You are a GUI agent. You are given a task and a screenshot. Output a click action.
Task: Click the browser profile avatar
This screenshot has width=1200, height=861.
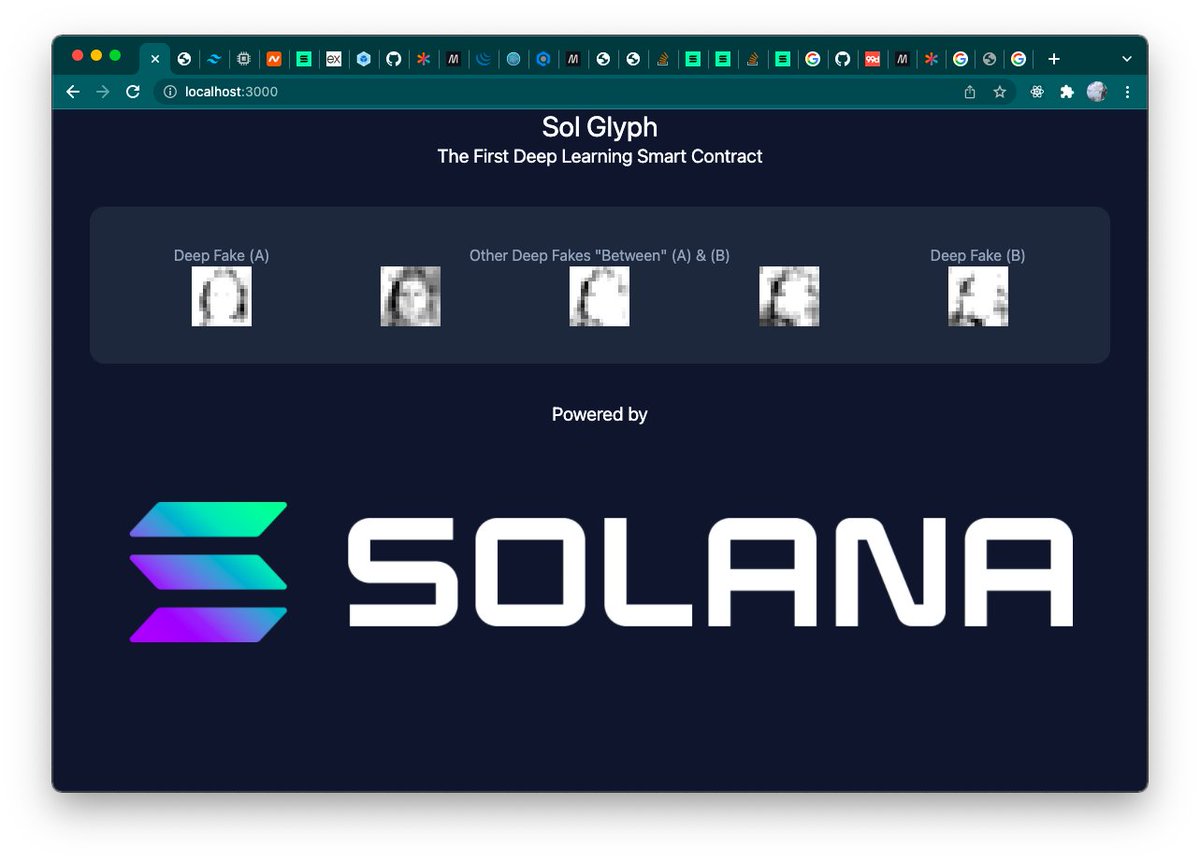tap(1097, 92)
